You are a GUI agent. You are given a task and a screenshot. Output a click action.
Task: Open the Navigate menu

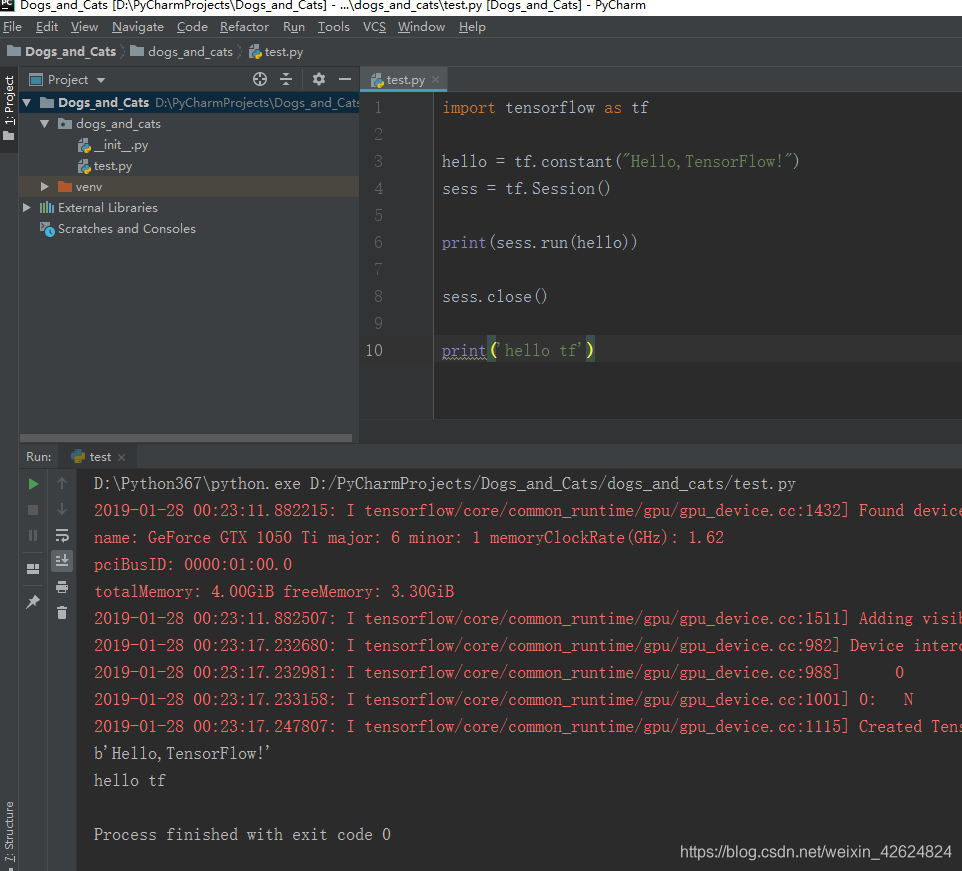(137, 27)
